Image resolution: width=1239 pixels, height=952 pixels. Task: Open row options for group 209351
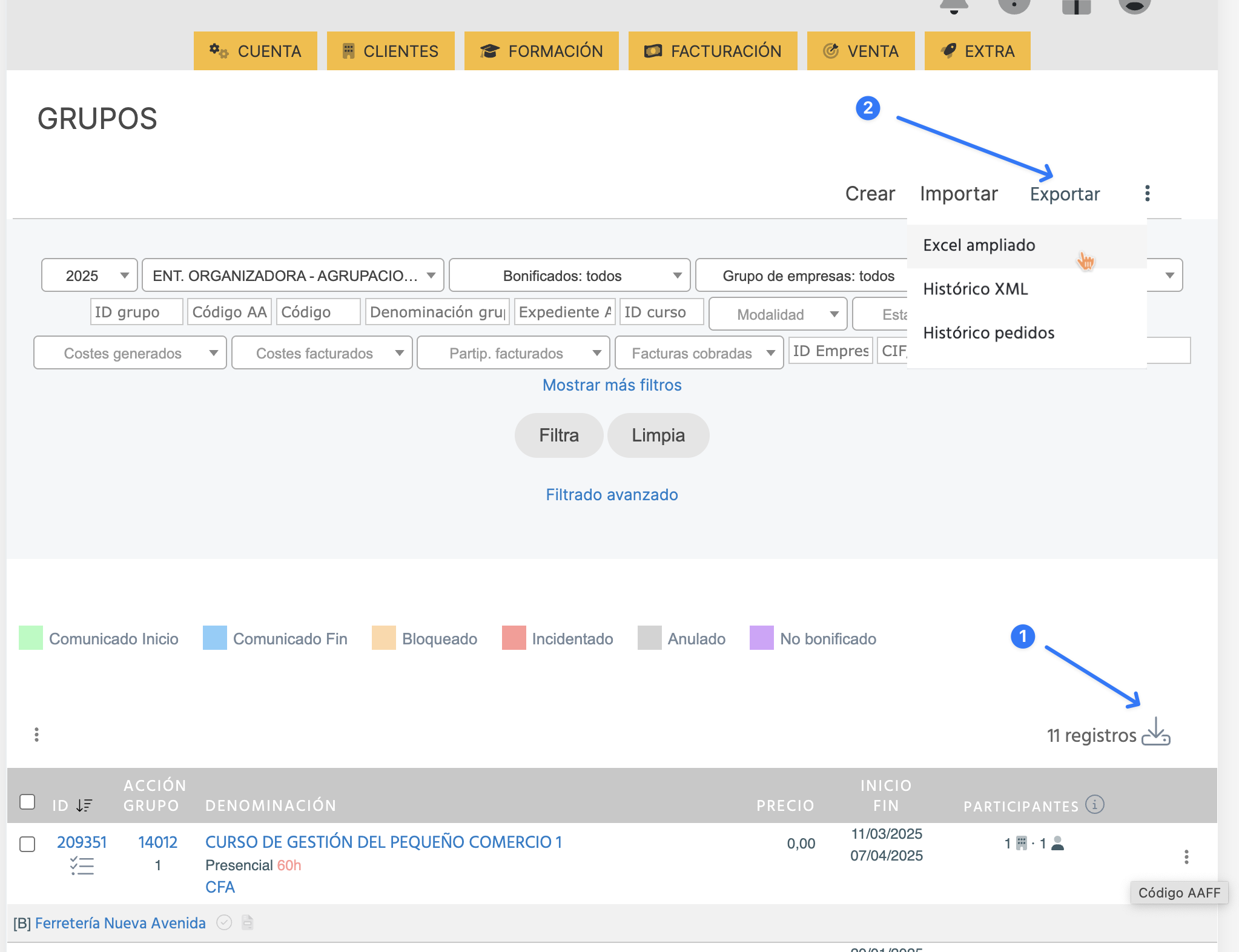coord(1186,857)
